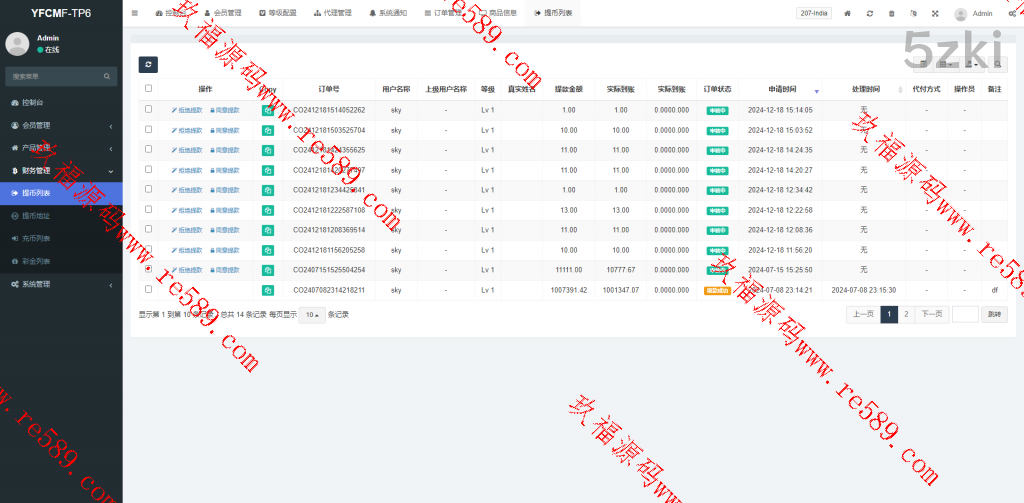Toggle sidebar with the hamburger menu icon

tap(135, 14)
